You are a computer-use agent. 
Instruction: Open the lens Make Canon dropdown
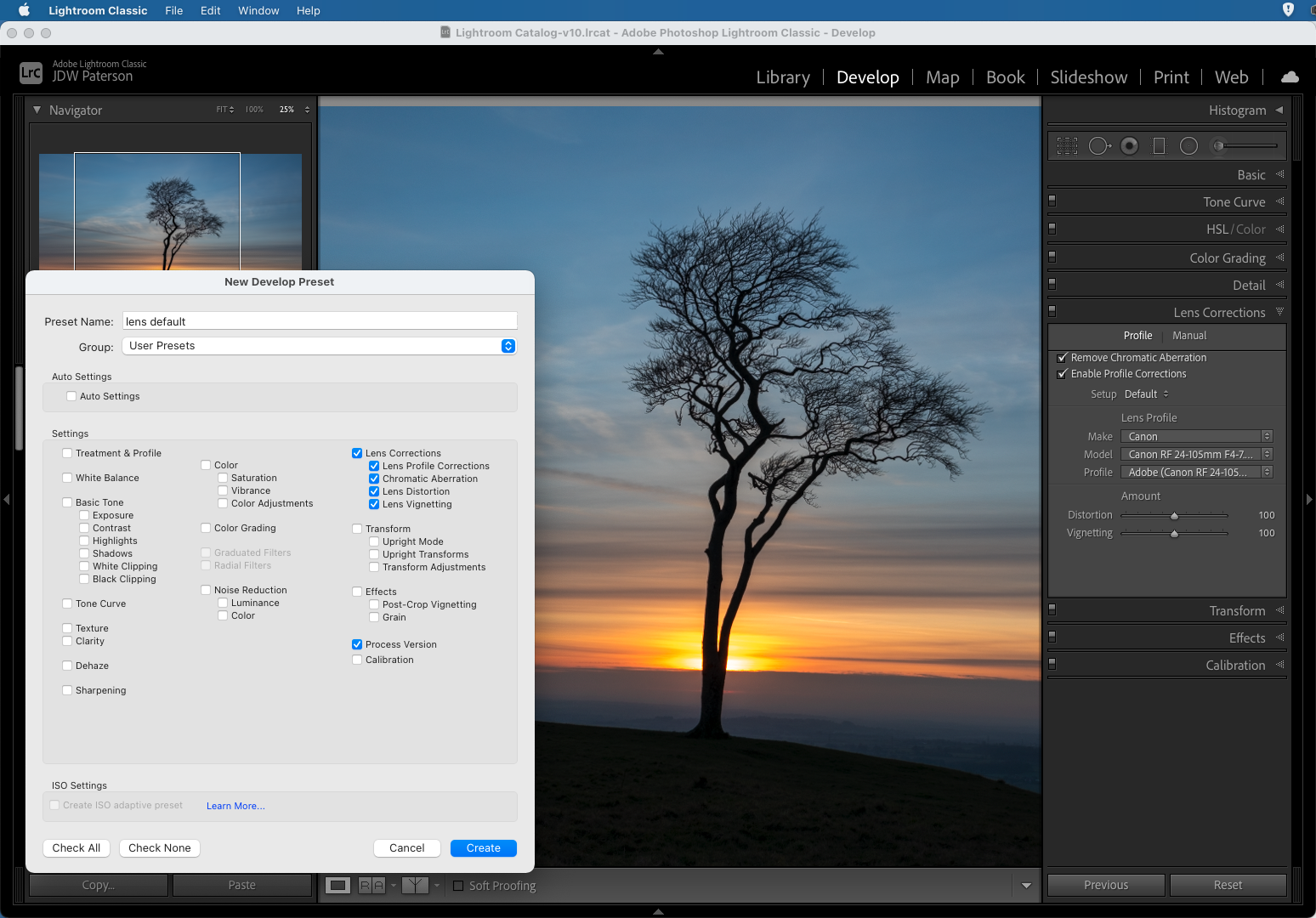point(1196,436)
